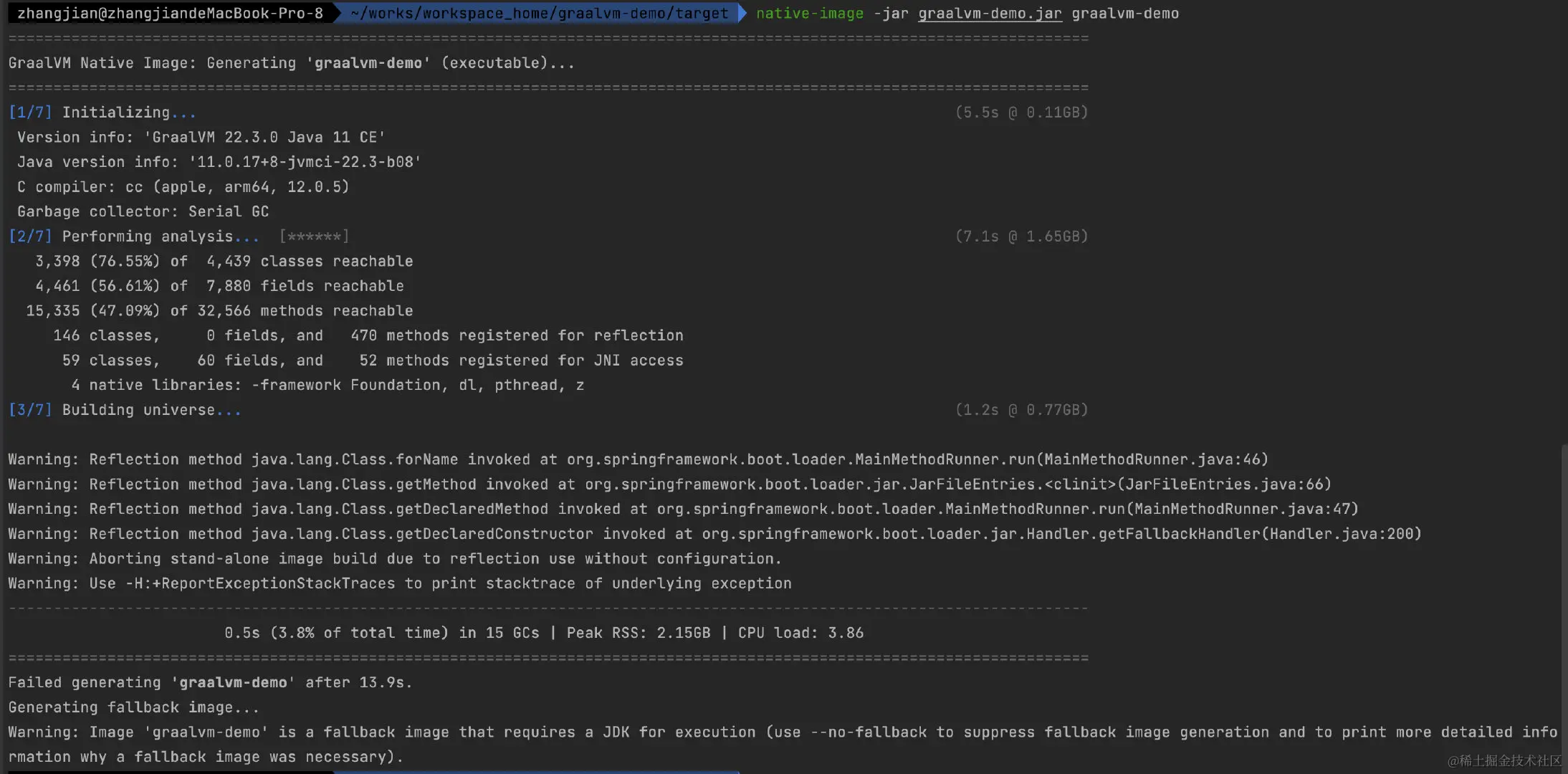Click the green native-image command text
Viewport: 1568px width, 774px height.
[x=808, y=13]
